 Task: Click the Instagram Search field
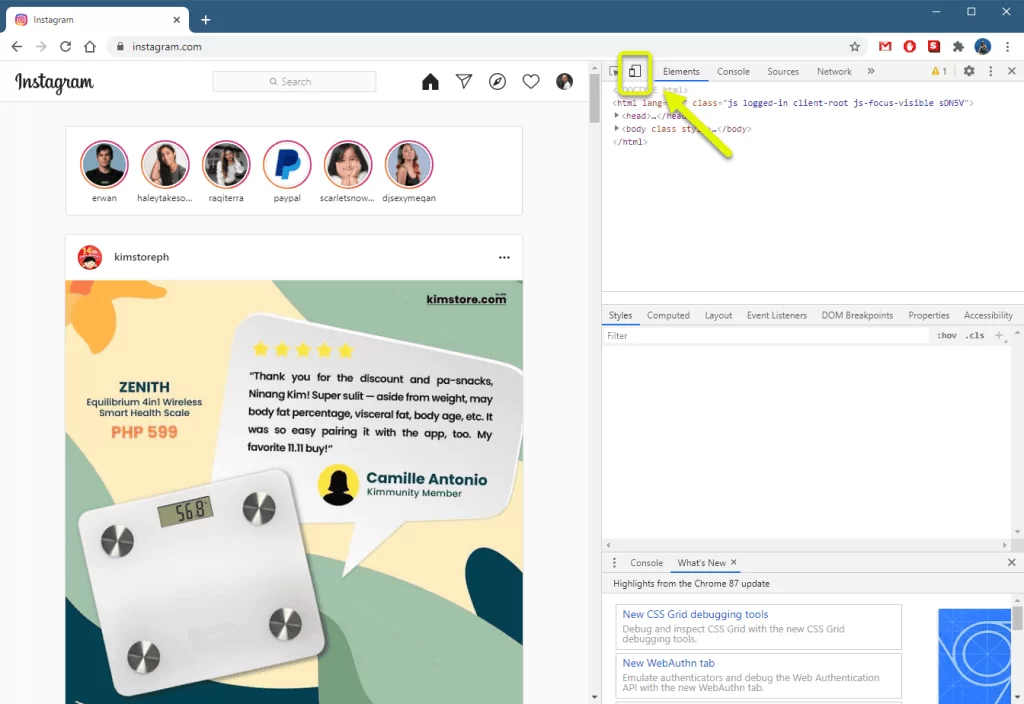[294, 82]
